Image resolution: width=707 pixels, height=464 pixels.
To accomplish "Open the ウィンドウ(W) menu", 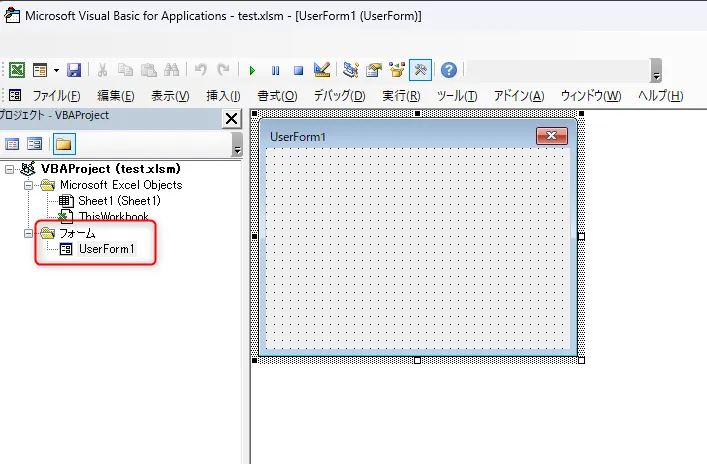I will tap(591, 96).
